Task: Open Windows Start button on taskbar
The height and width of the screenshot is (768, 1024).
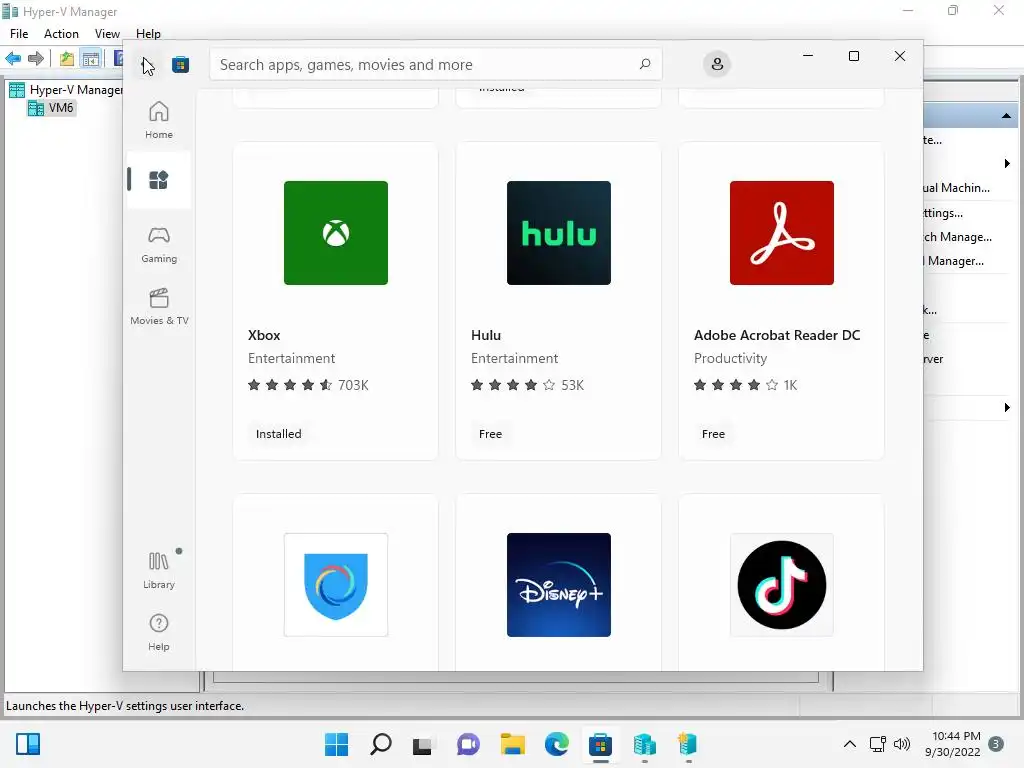Action: pos(336,744)
